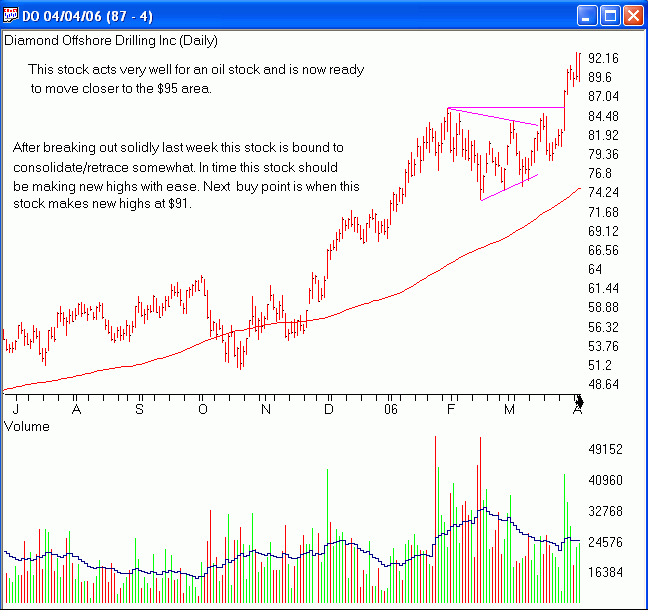Click price label 56.32
The image size is (648, 610).
point(603,327)
